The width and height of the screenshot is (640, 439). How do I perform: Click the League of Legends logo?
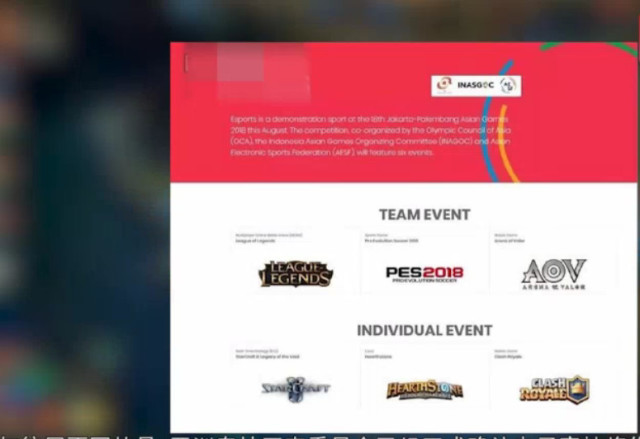pos(296,274)
